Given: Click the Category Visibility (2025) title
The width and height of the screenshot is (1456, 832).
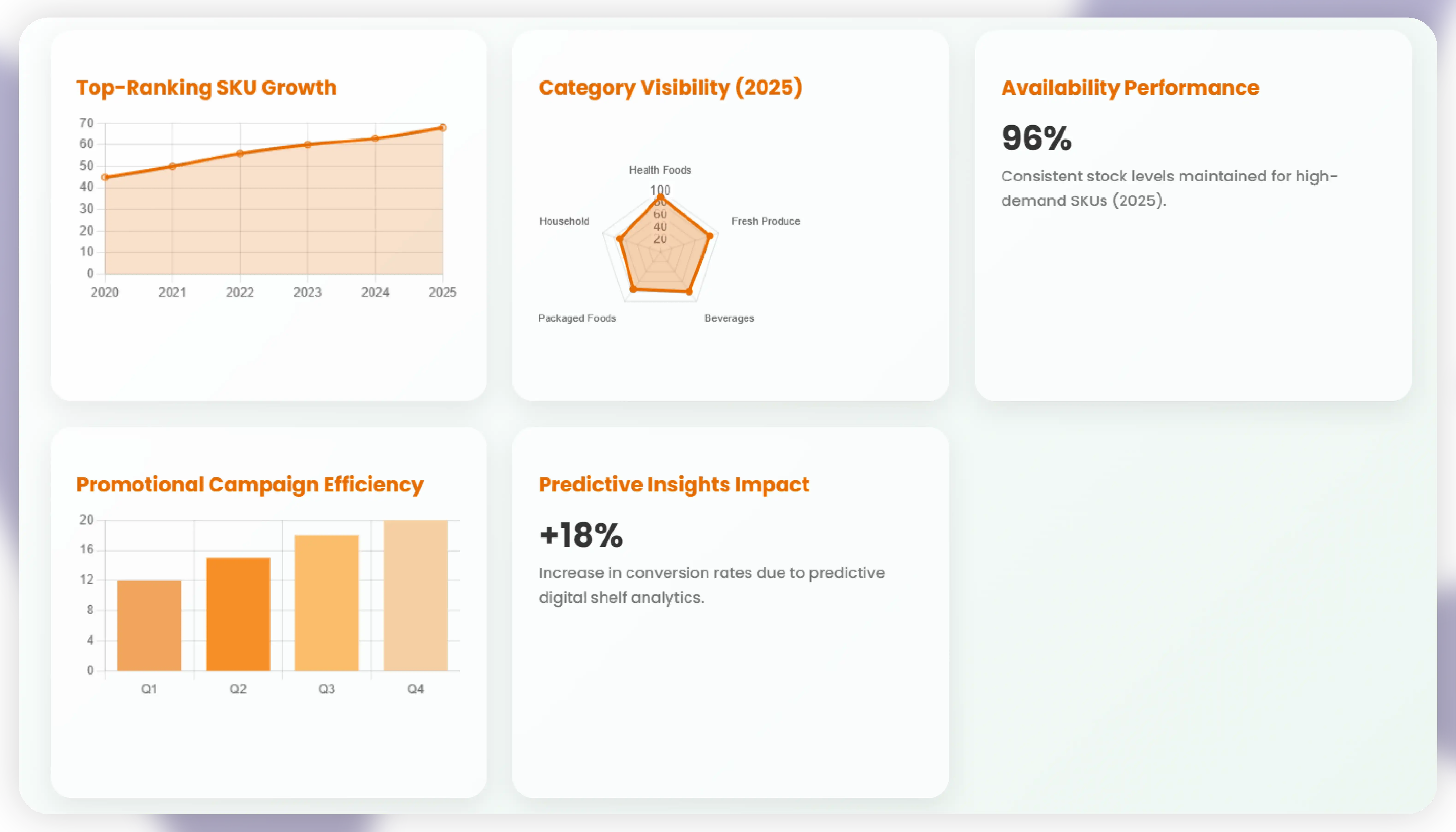Looking at the screenshot, I should point(670,87).
